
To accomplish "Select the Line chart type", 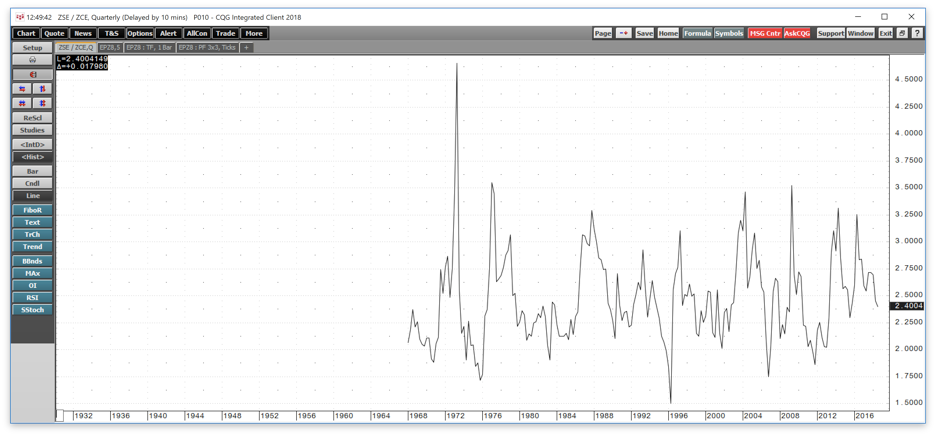I will coord(32,195).
